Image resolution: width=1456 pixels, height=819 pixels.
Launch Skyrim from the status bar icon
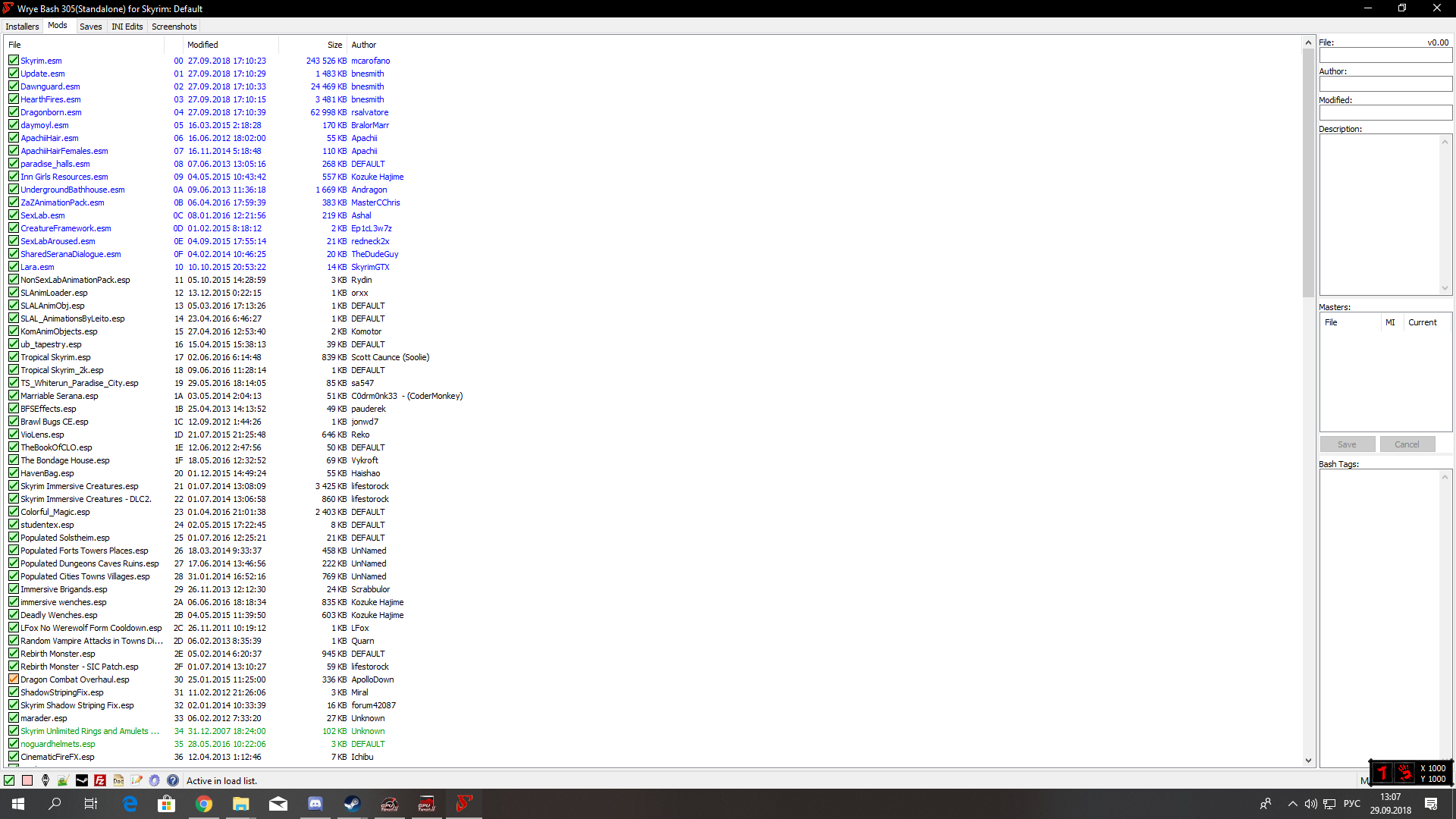45,780
